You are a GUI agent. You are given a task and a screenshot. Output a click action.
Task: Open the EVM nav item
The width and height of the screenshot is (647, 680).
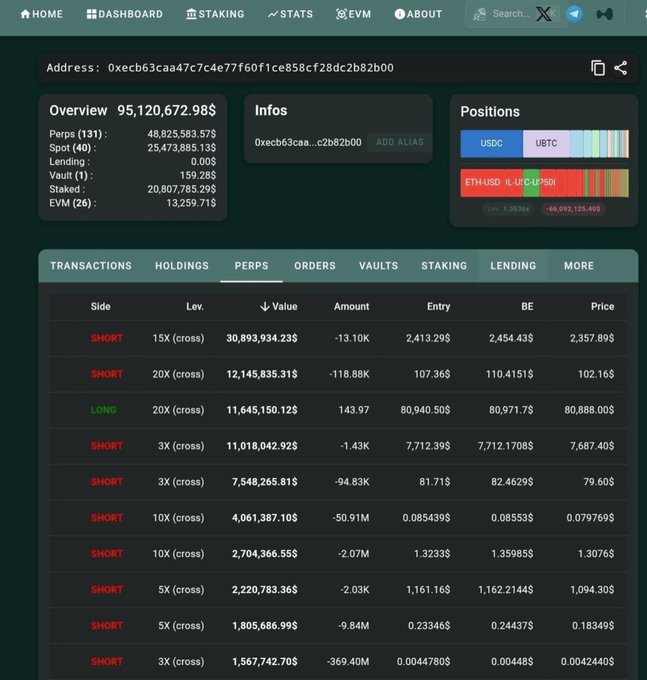[353, 14]
